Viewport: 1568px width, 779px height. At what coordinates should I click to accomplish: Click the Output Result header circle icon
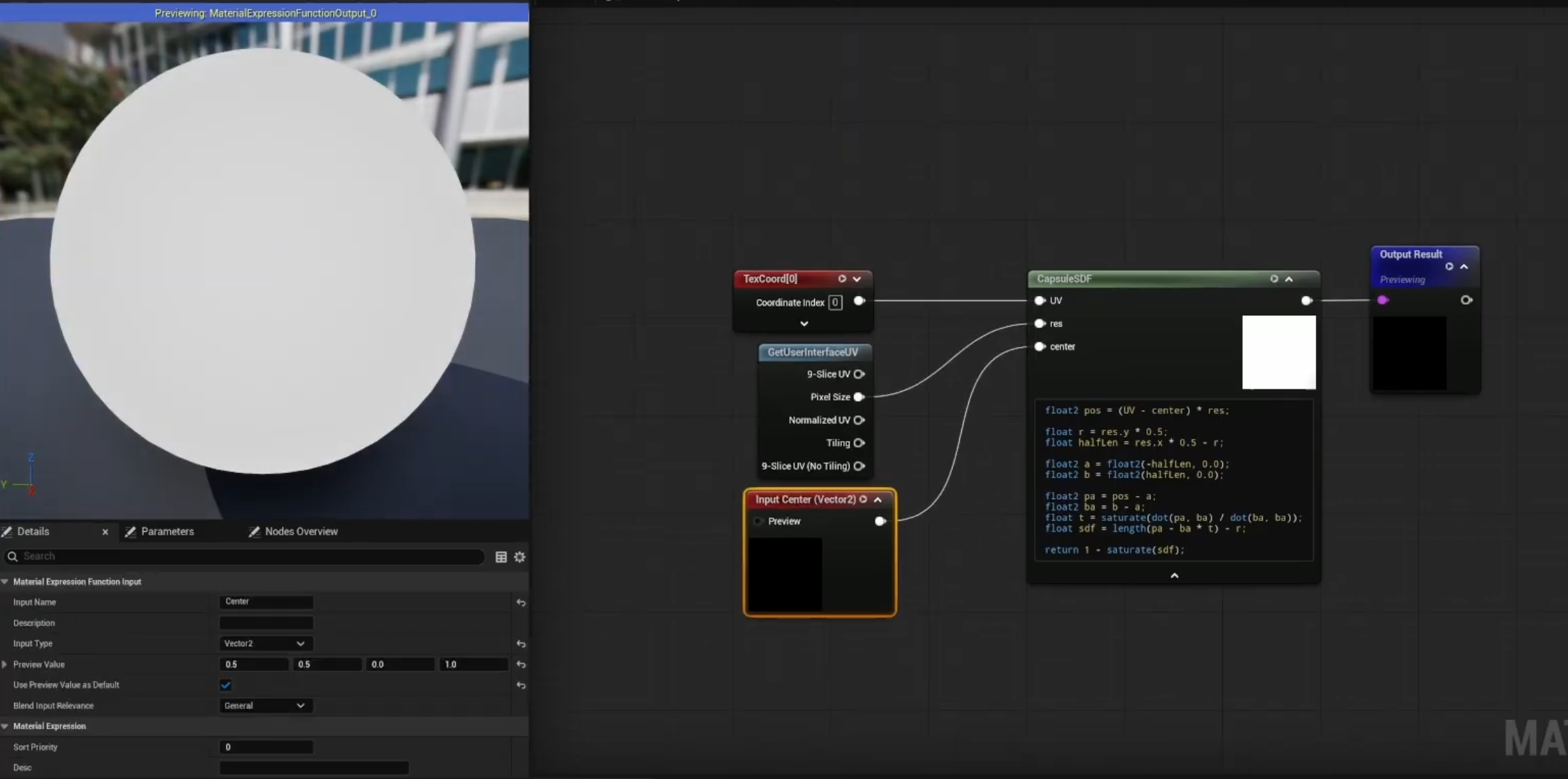[x=1449, y=267]
